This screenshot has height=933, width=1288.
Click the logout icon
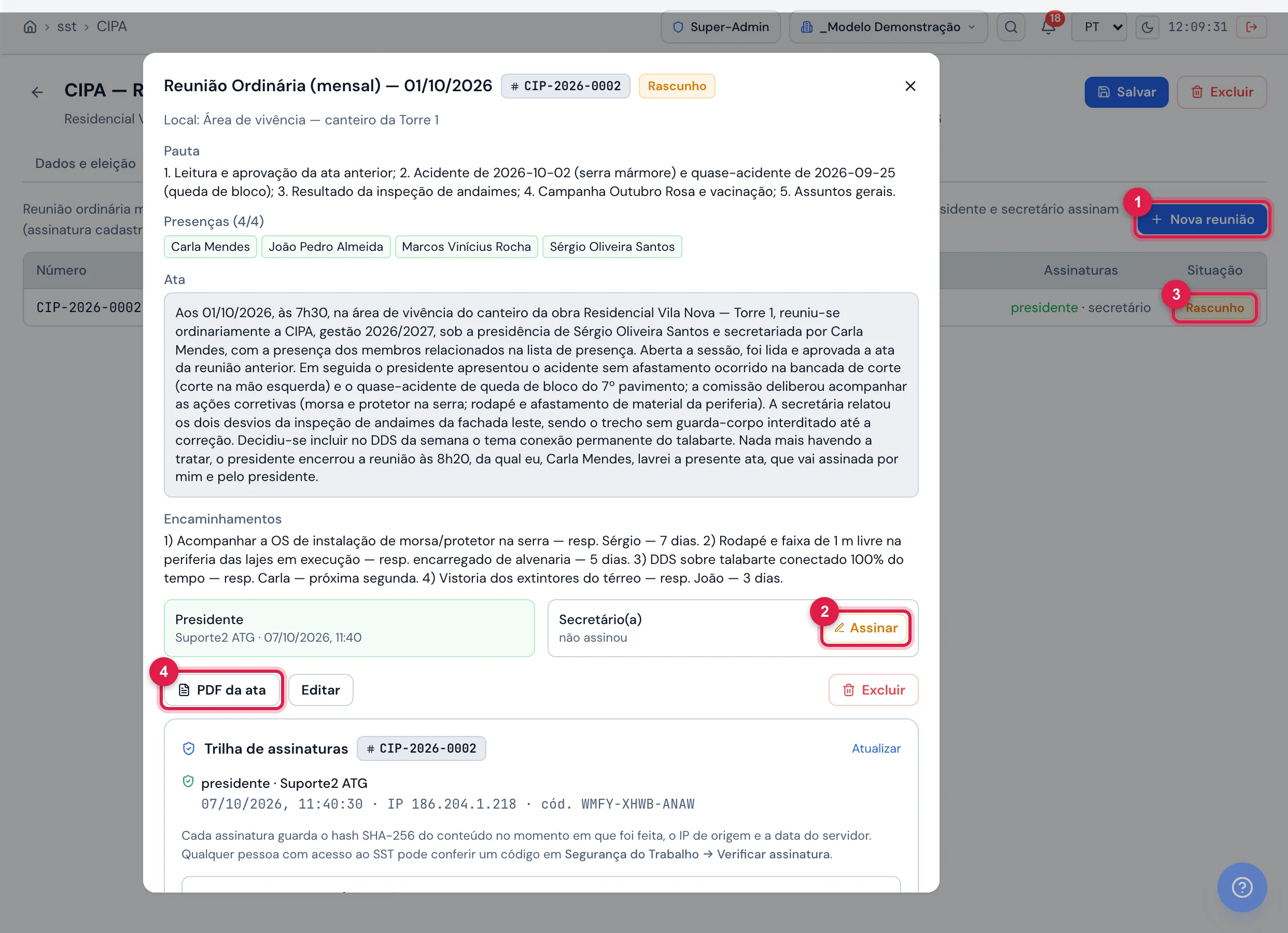(x=1251, y=27)
